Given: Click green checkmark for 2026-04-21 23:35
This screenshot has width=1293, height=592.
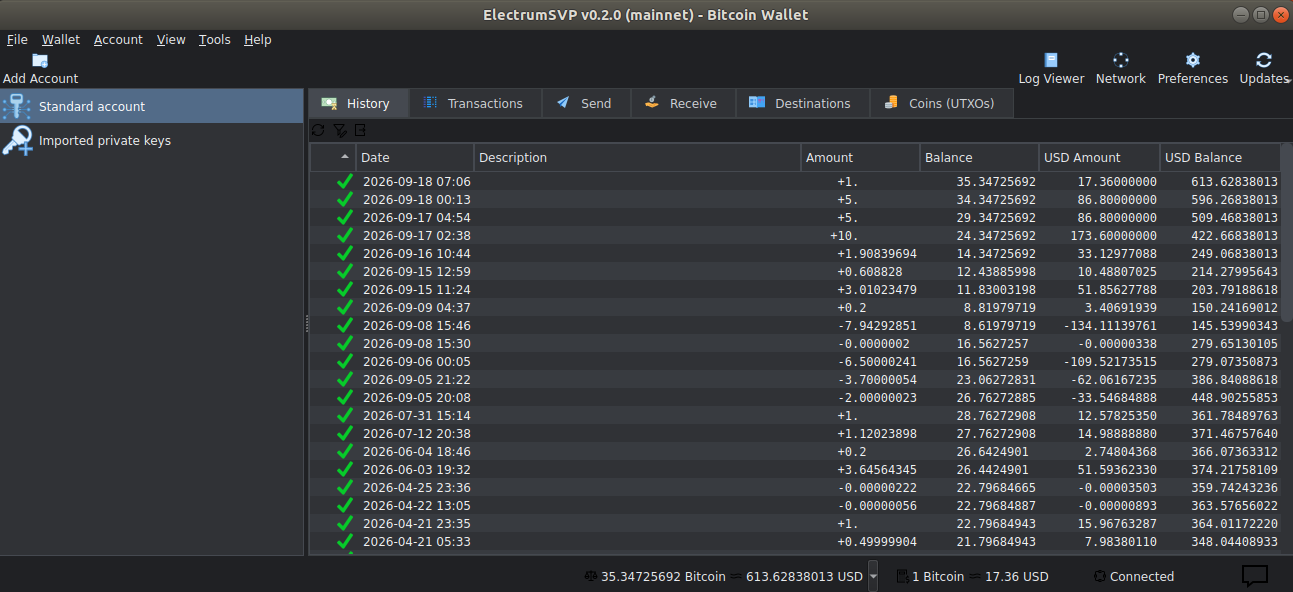Looking at the screenshot, I should [x=345, y=524].
